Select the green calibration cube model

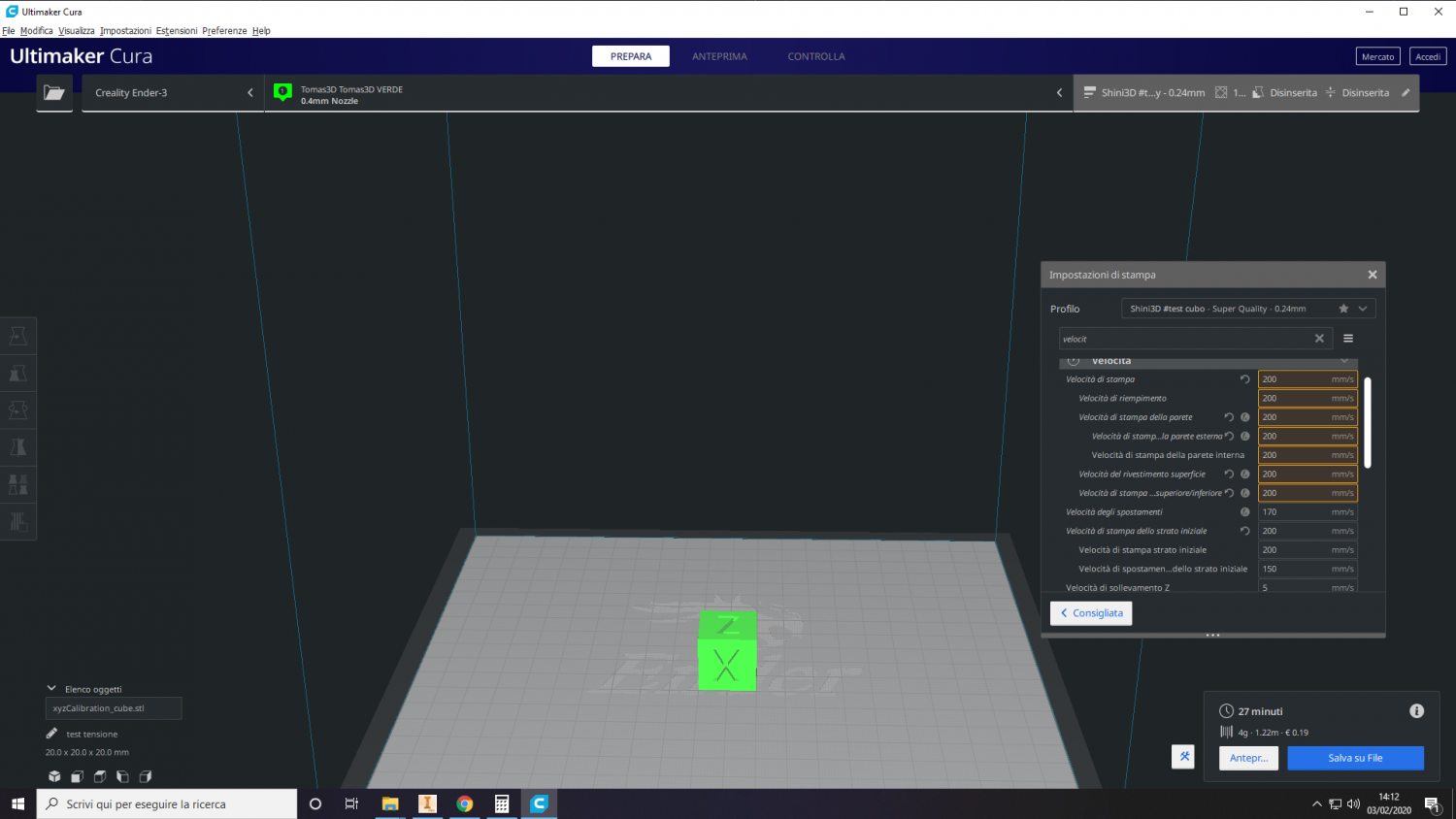click(x=727, y=651)
